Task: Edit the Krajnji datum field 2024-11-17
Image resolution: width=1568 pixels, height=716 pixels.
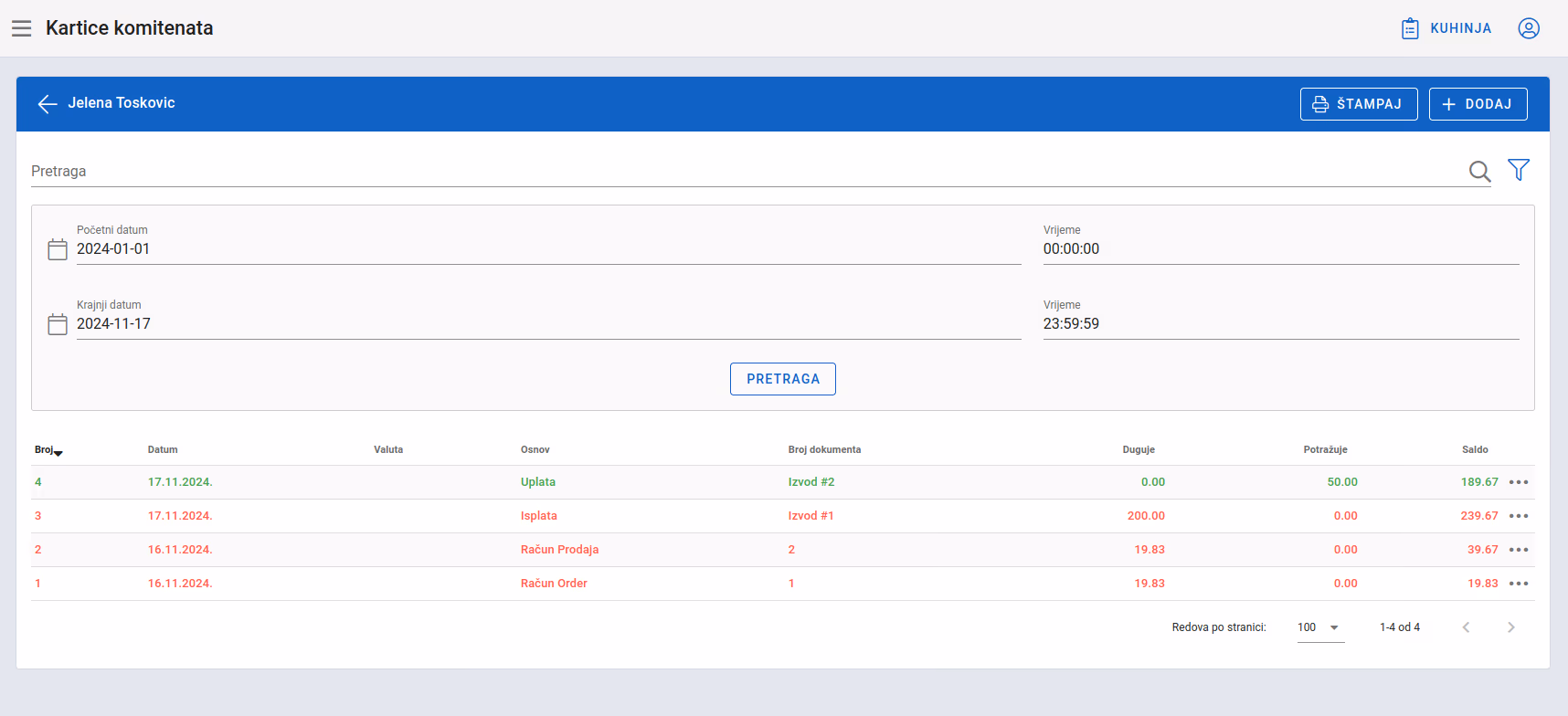Action: coord(548,324)
